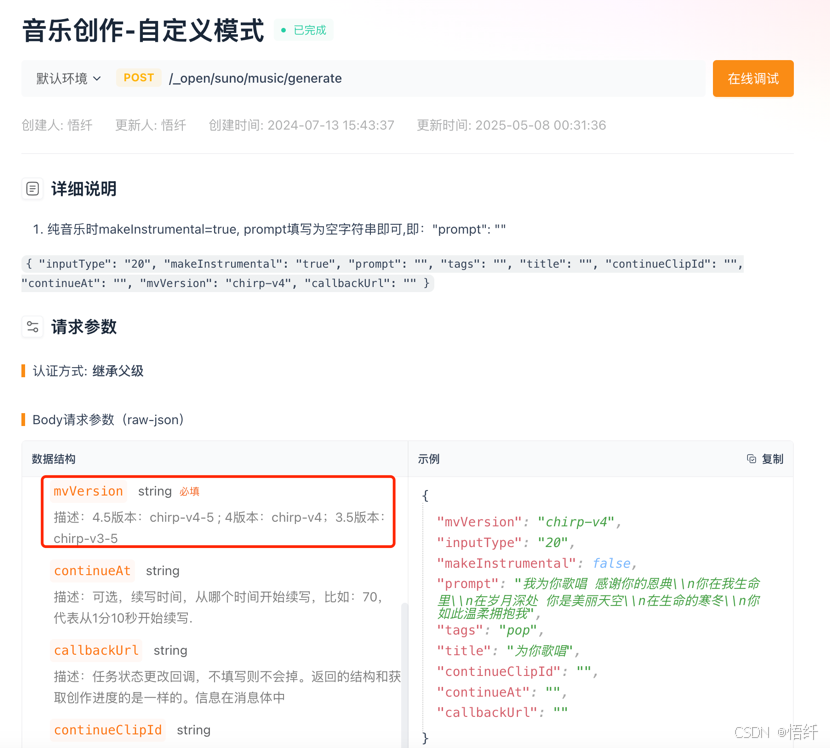Viewport: 830px width, 748px height.
Task: Click the 更新人: 悟纤 text
Action: click(151, 125)
